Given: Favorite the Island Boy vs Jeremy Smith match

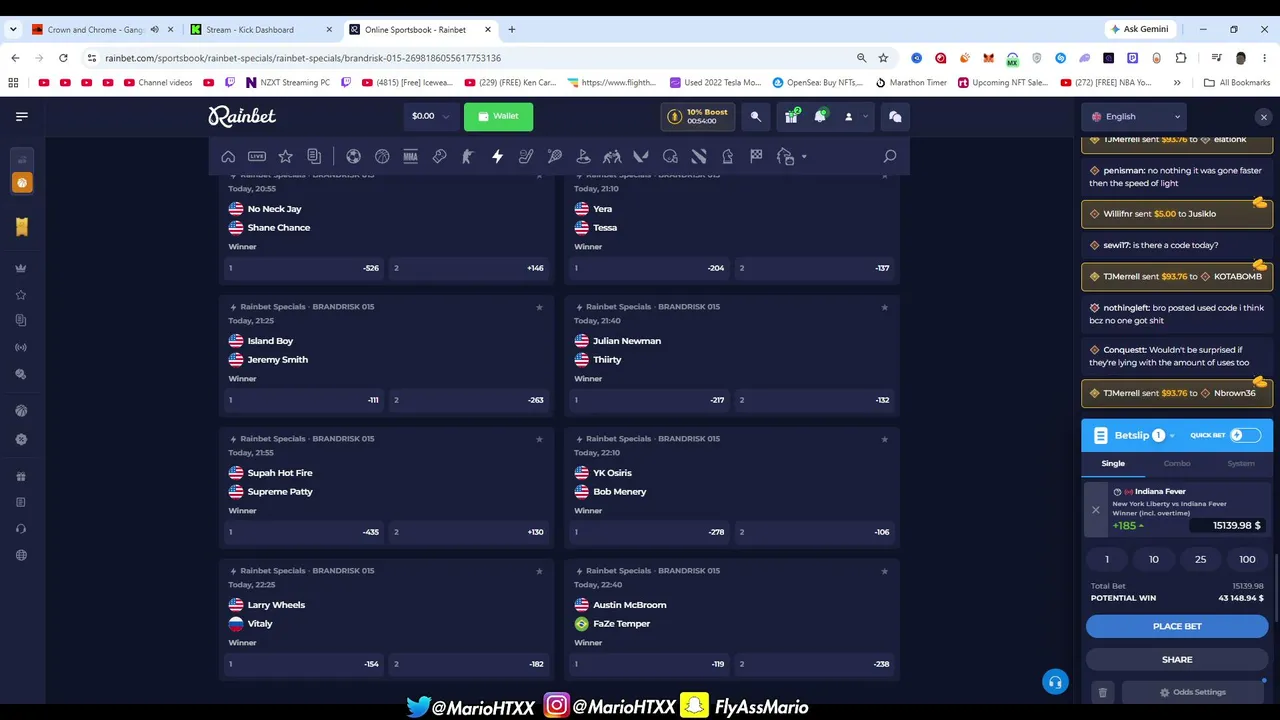Looking at the screenshot, I should [x=539, y=307].
